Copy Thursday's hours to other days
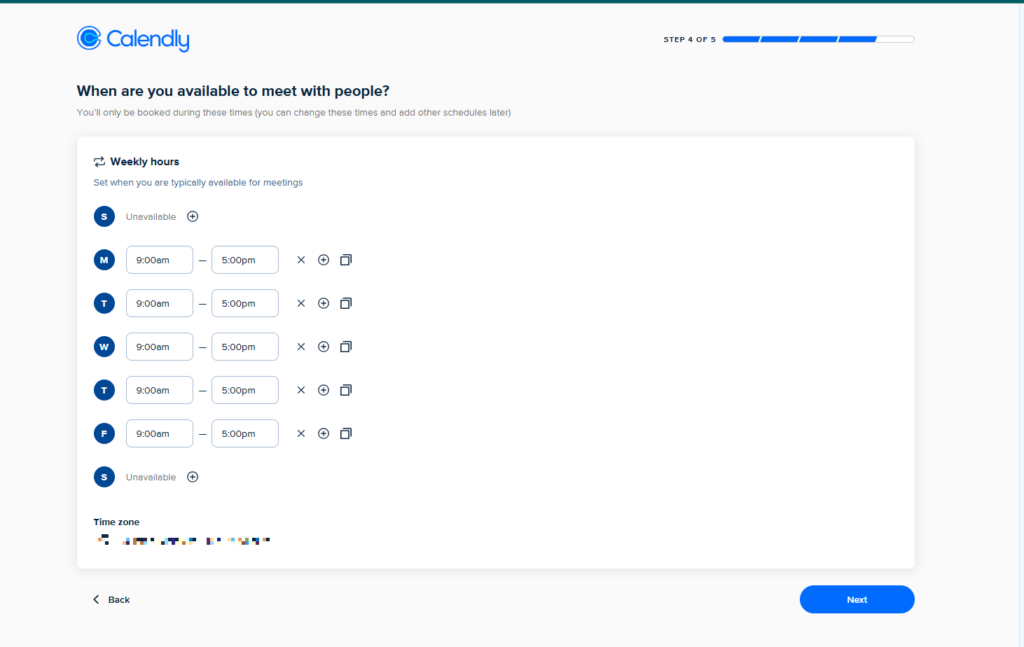 coord(346,390)
